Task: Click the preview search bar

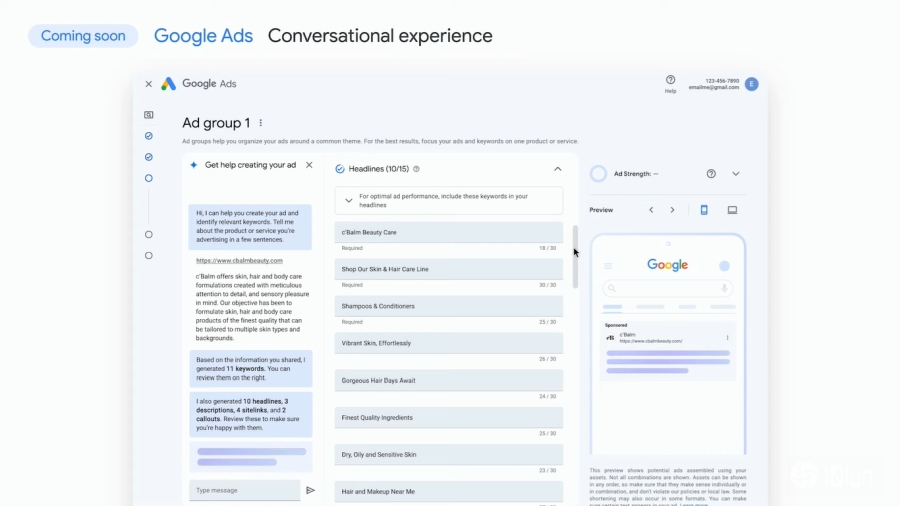Action: point(668,289)
